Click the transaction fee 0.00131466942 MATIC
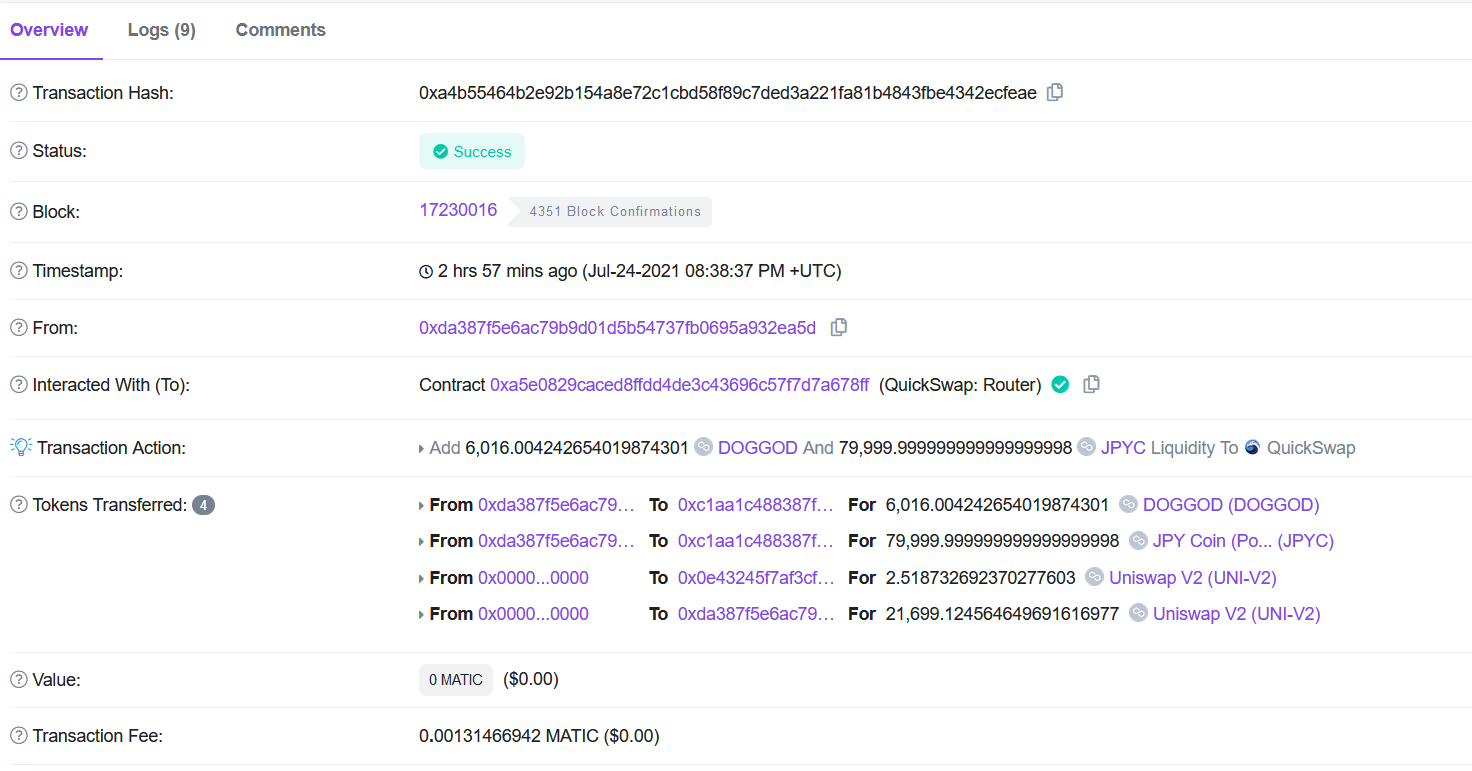Image resolution: width=1472 pixels, height=771 pixels. click(x=509, y=736)
